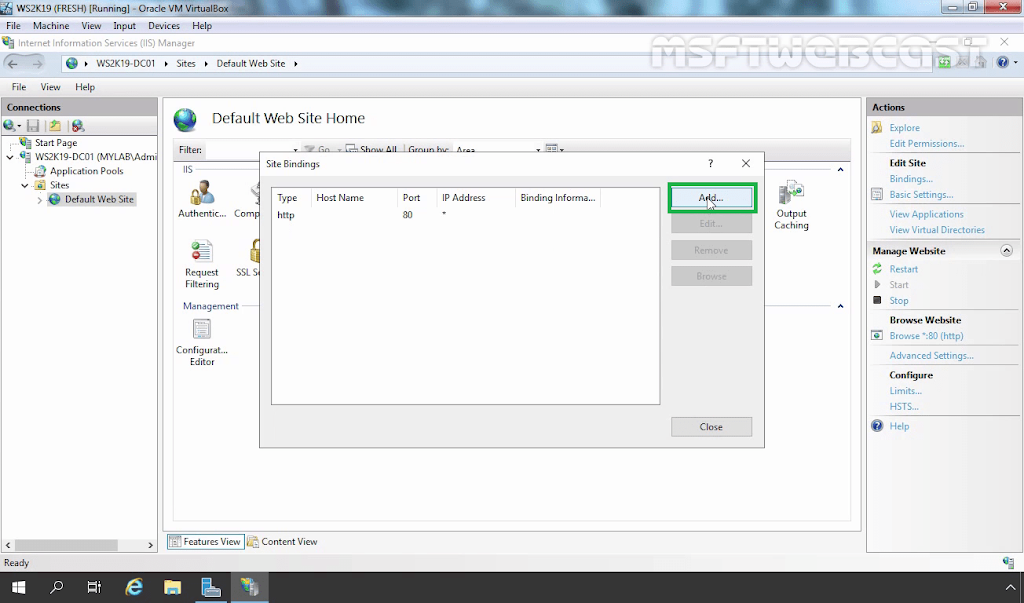Click Browse *:80 (http) link
The height and width of the screenshot is (603, 1024).
click(926, 336)
